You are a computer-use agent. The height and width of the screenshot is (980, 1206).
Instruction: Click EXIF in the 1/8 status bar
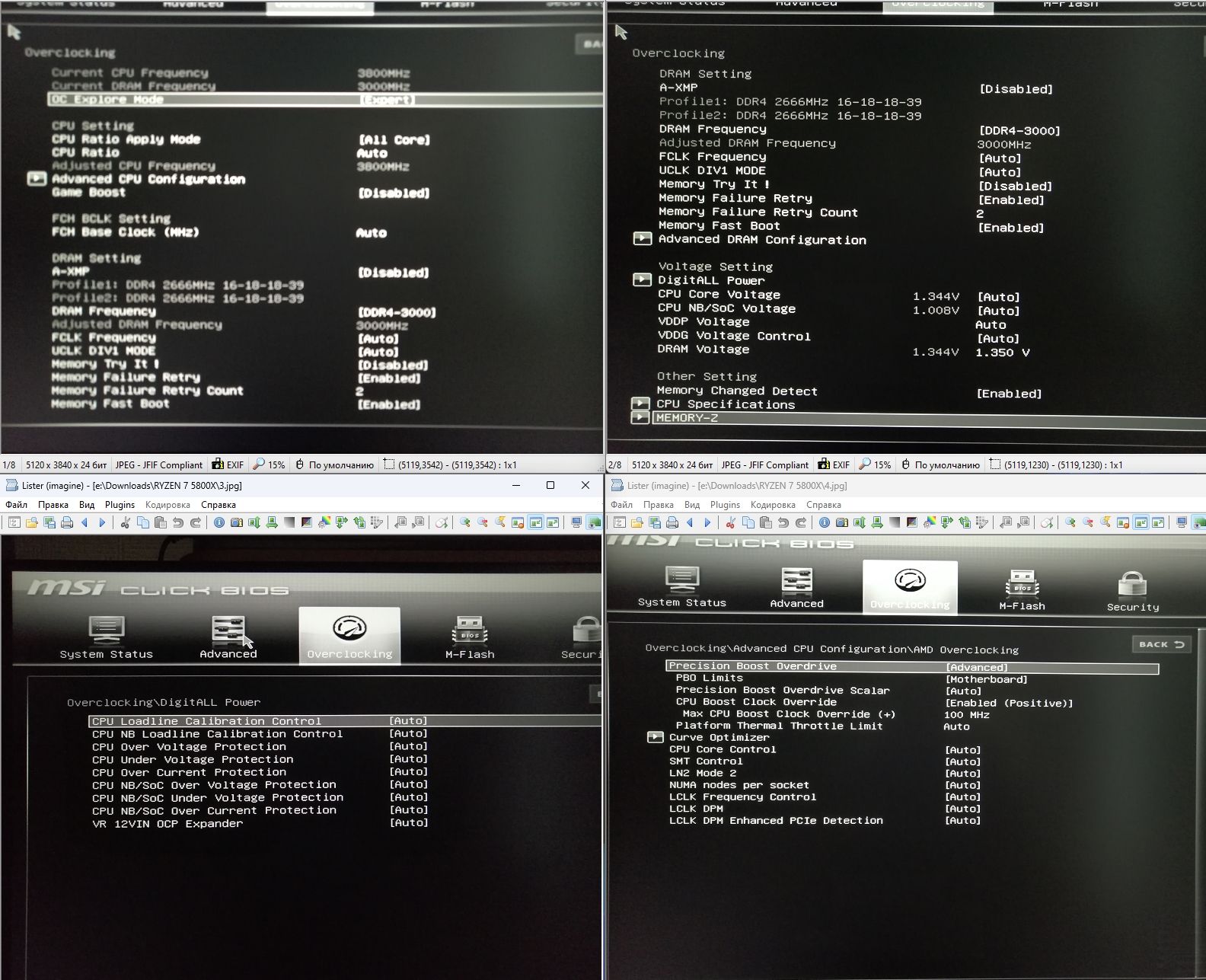[228, 464]
